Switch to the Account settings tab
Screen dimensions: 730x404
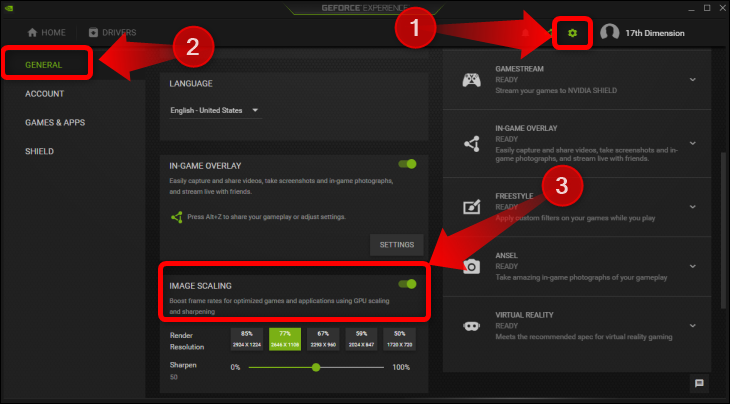(44, 94)
